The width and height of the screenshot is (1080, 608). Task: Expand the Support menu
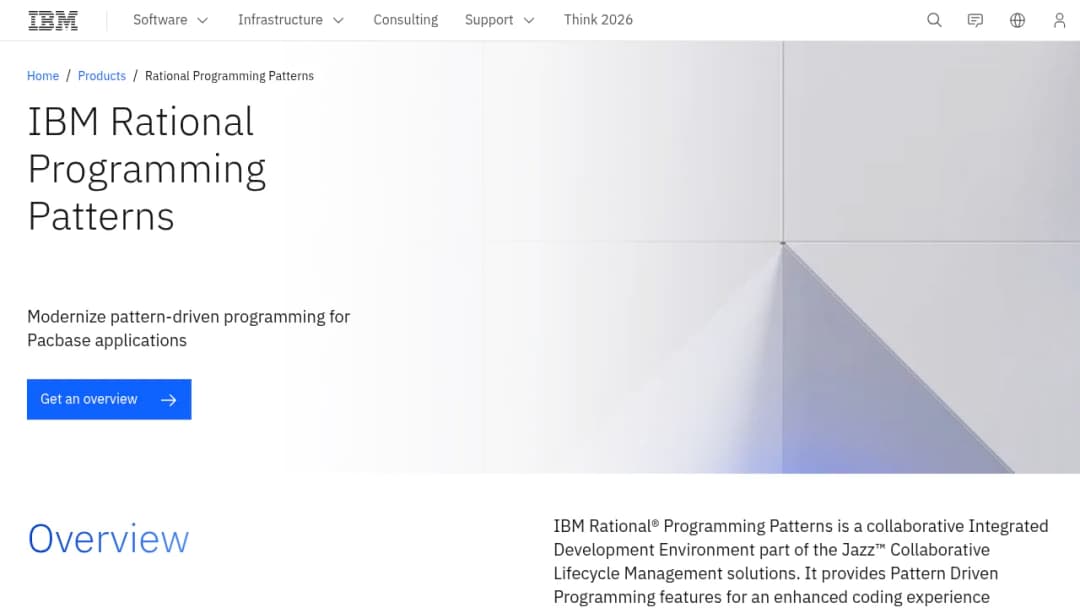click(x=499, y=20)
